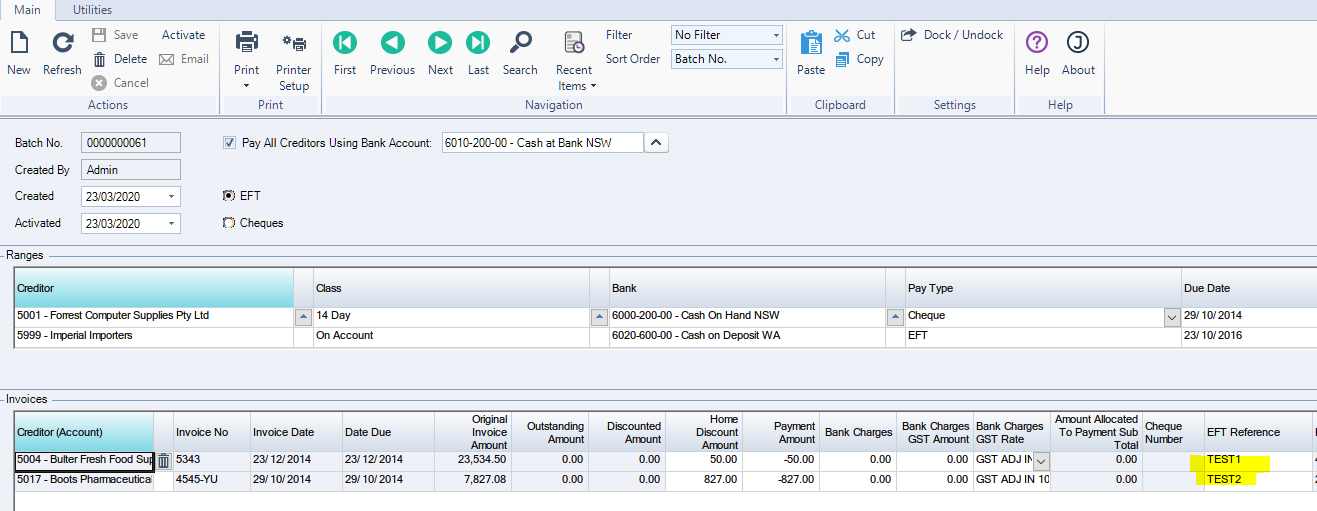The height and width of the screenshot is (511, 1317).
Task: Open the Sort Order dropdown
Action: pos(776,60)
